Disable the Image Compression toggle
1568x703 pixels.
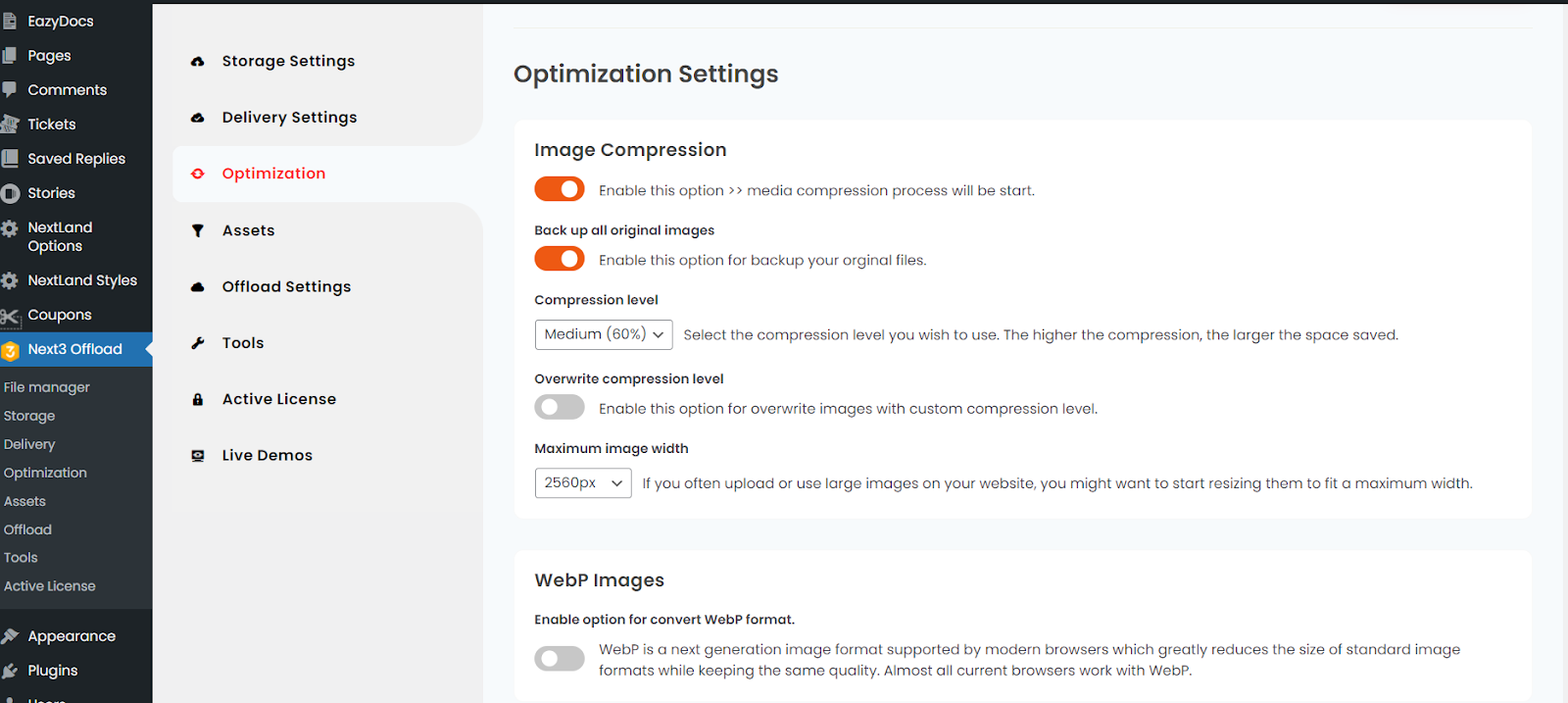560,189
